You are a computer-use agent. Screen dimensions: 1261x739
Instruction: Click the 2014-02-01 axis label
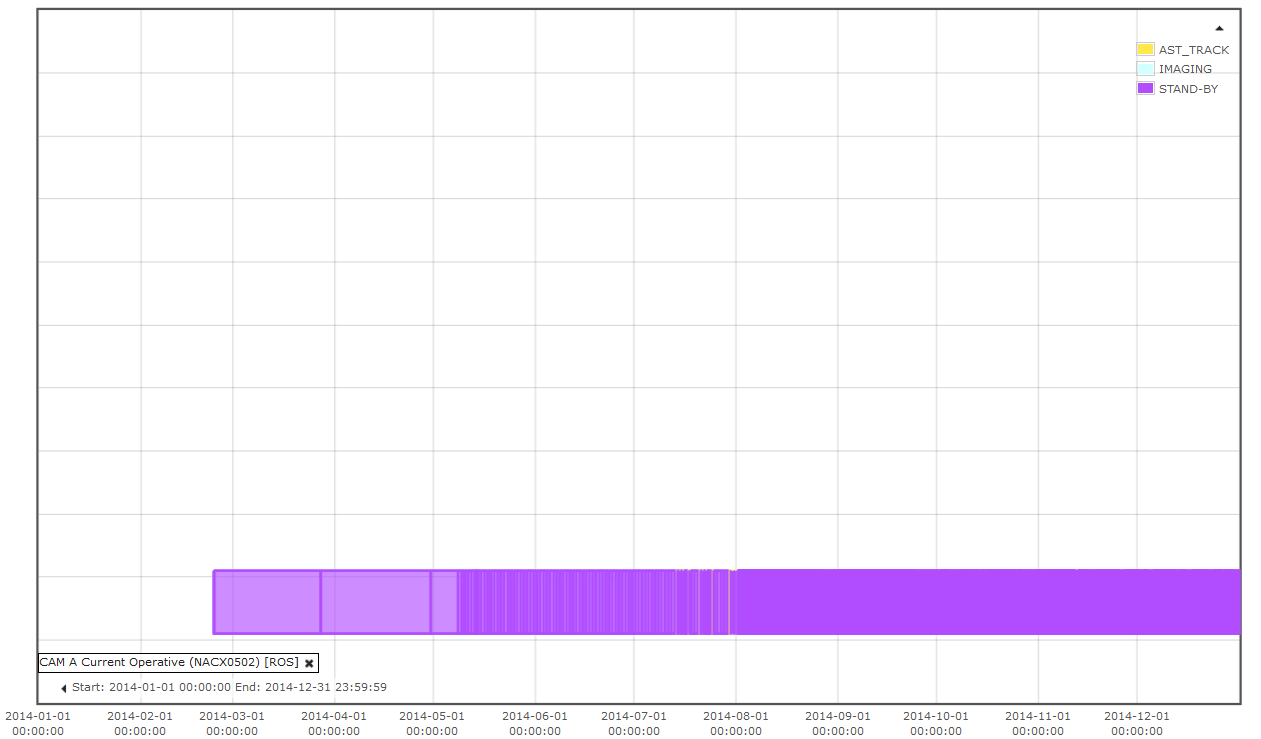[140, 723]
